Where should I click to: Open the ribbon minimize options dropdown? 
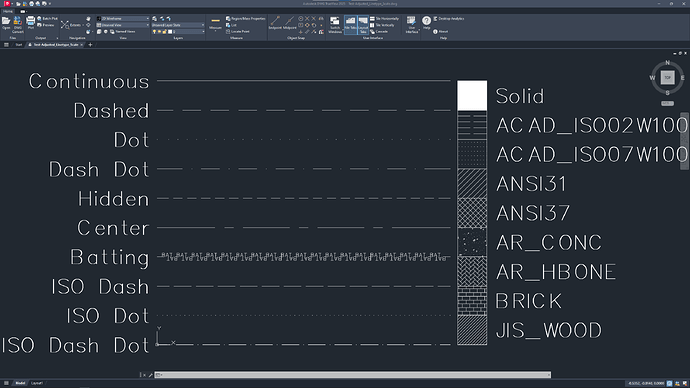pyautogui.click(x=23, y=11)
